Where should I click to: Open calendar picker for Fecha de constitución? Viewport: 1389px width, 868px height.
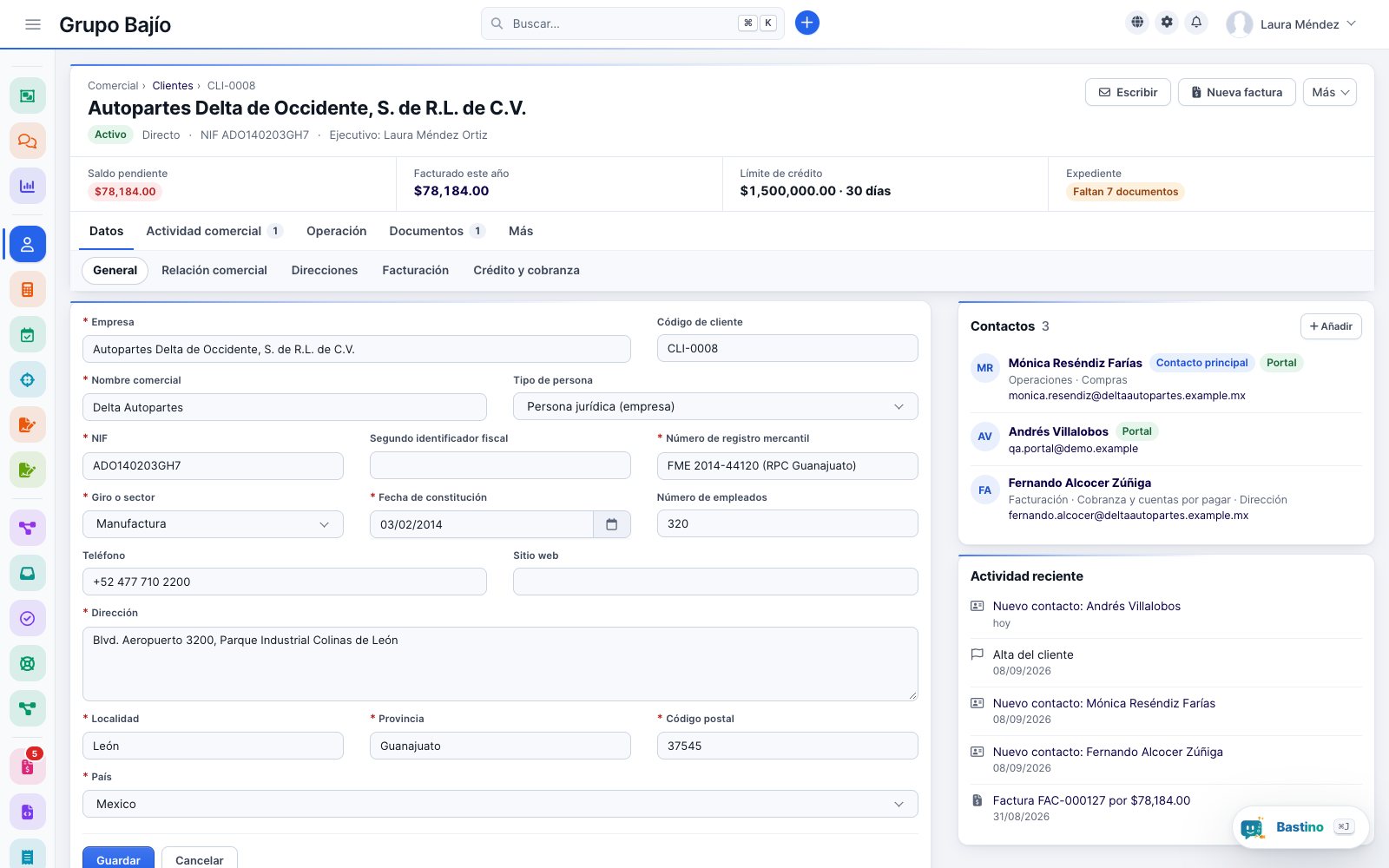coord(612,524)
